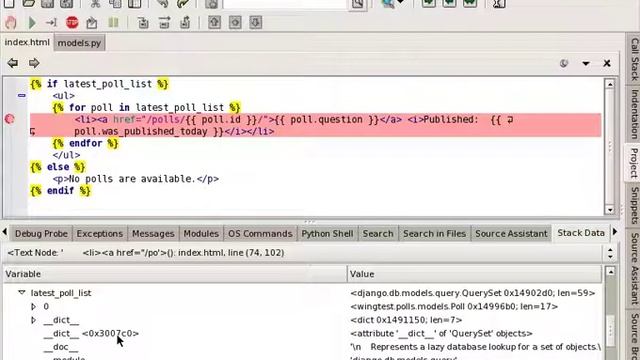Image resolution: width=640 pixels, height=360 pixels.
Task: Open the vertical Project tab
Action: coord(634,162)
